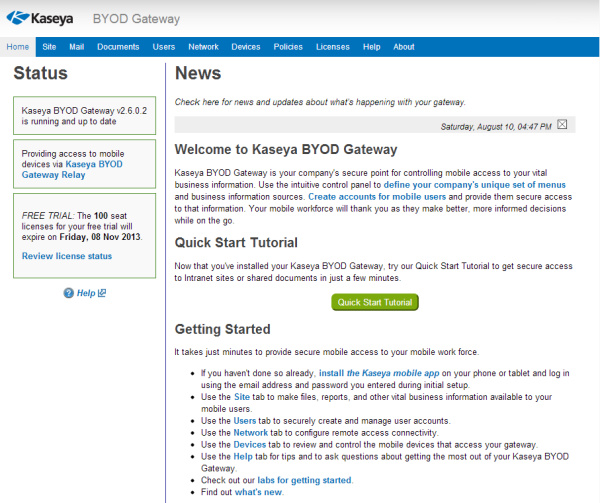Switch to the Site tab
600x503 pixels.
[49, 47]
